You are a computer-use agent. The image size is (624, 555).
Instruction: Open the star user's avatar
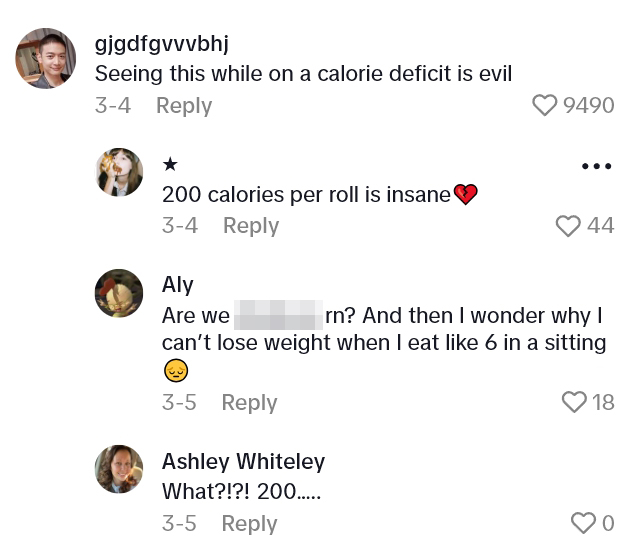119,172
